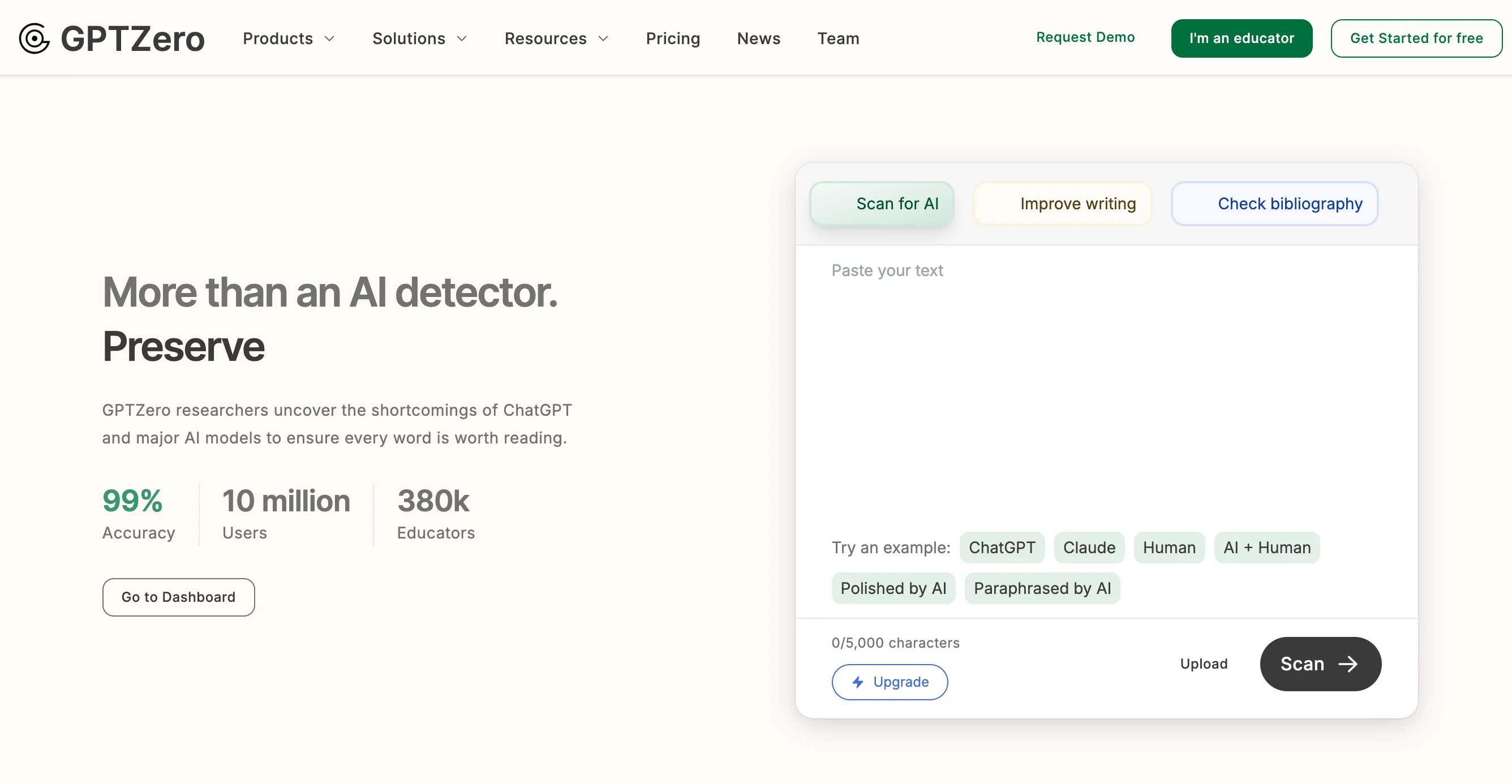Load the Human example text
1512x784 pixels.
pyautogui.click(x=1169, y=548)
